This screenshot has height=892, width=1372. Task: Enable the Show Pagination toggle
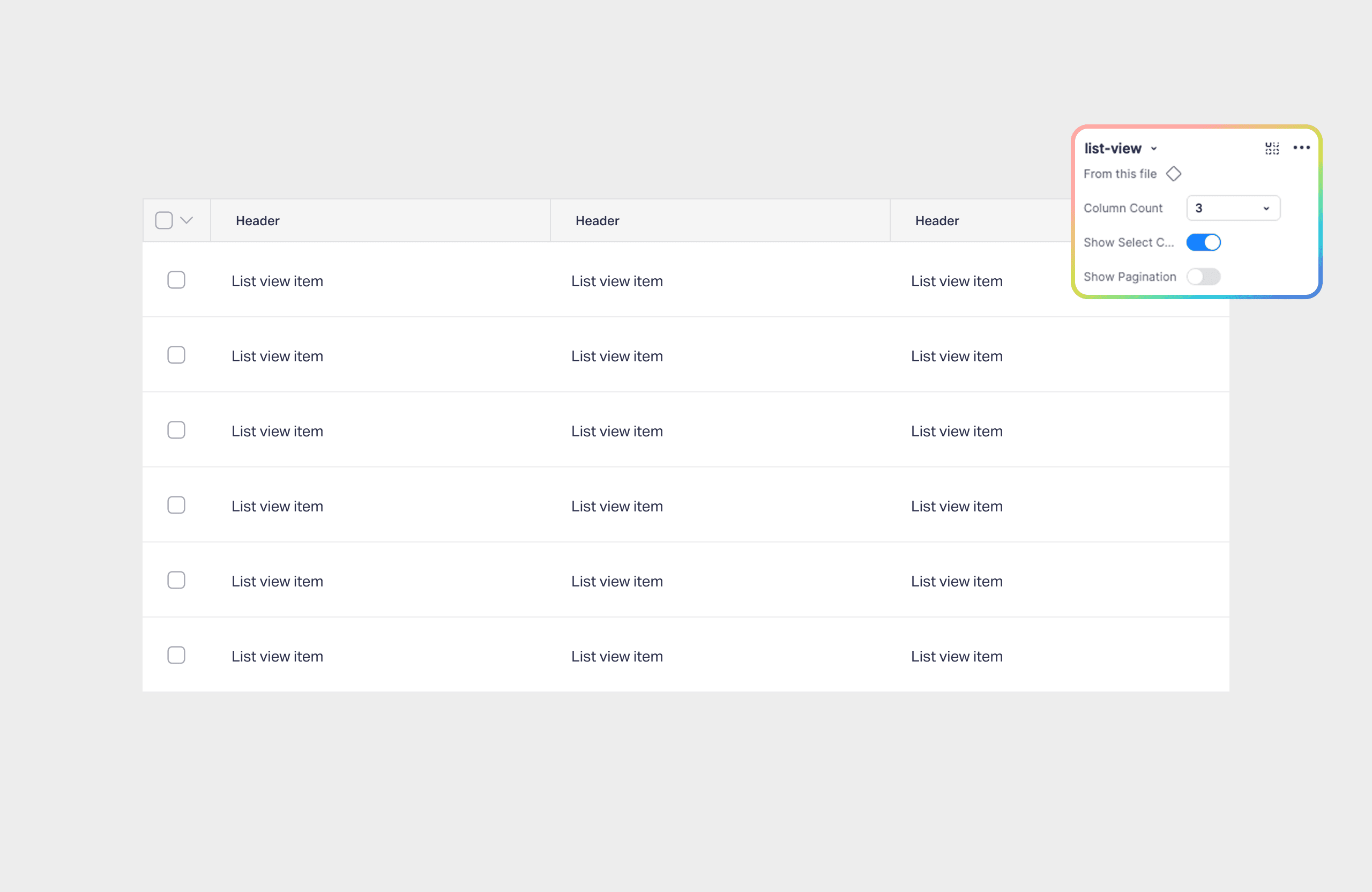click(1203, 277)
